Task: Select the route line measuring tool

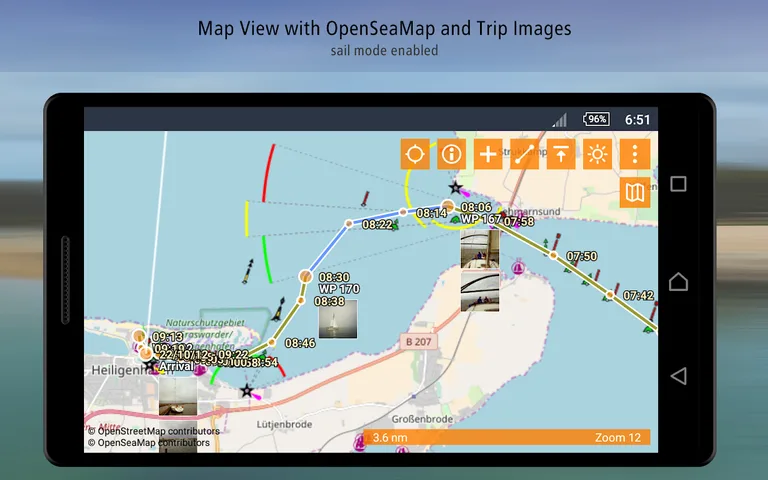Action: [x=525, y=154]
